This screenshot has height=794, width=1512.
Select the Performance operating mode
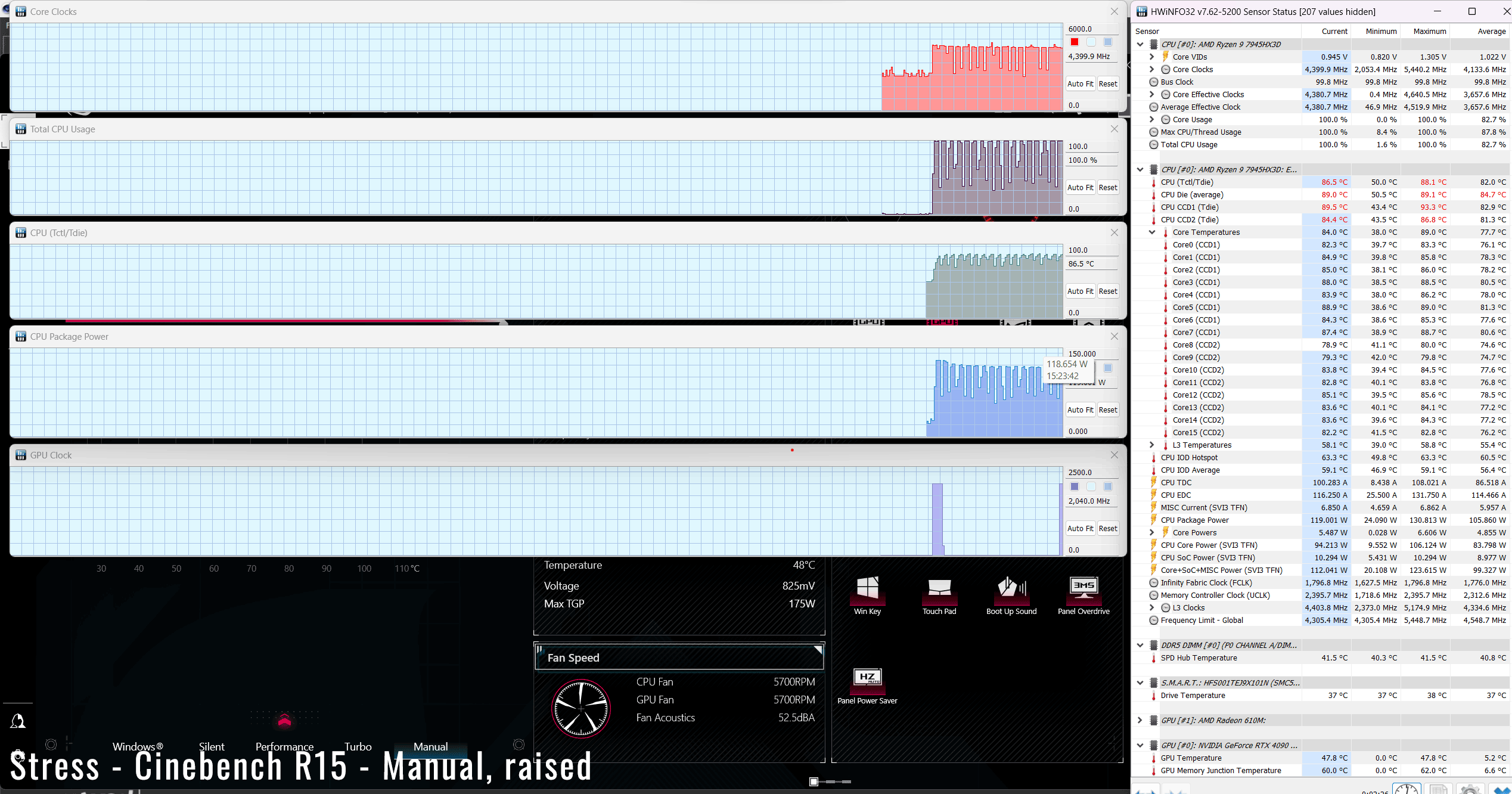pos(284,747)
